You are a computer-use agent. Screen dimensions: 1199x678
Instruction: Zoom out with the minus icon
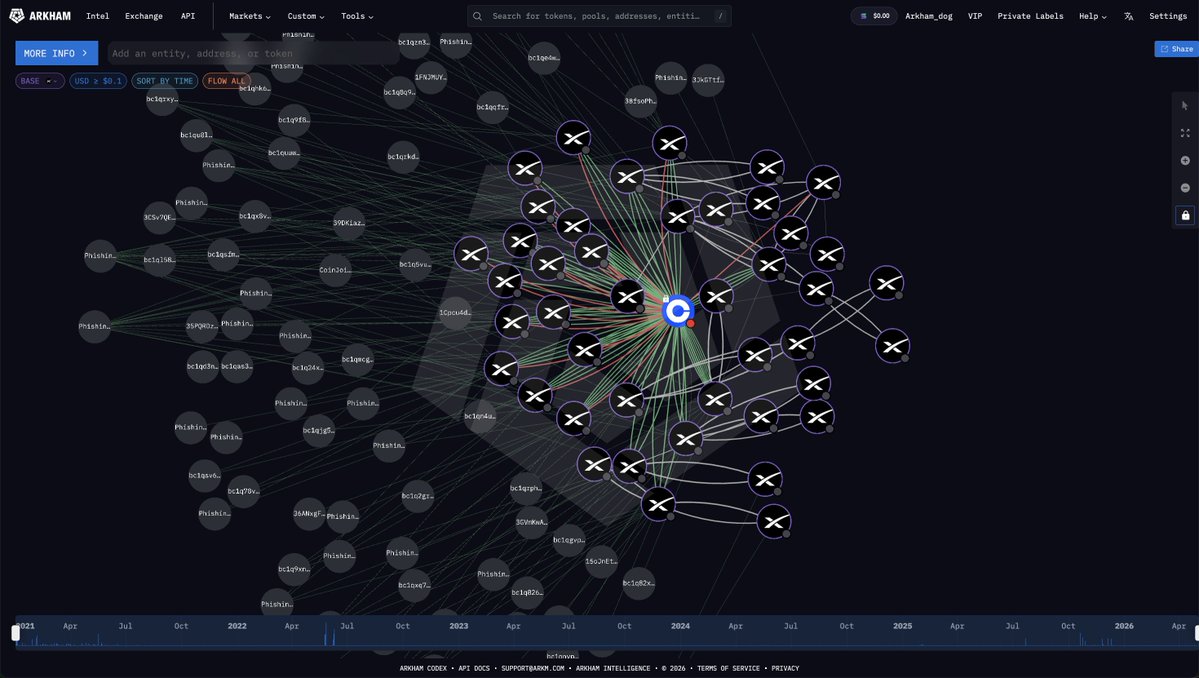pos(1184,188)
